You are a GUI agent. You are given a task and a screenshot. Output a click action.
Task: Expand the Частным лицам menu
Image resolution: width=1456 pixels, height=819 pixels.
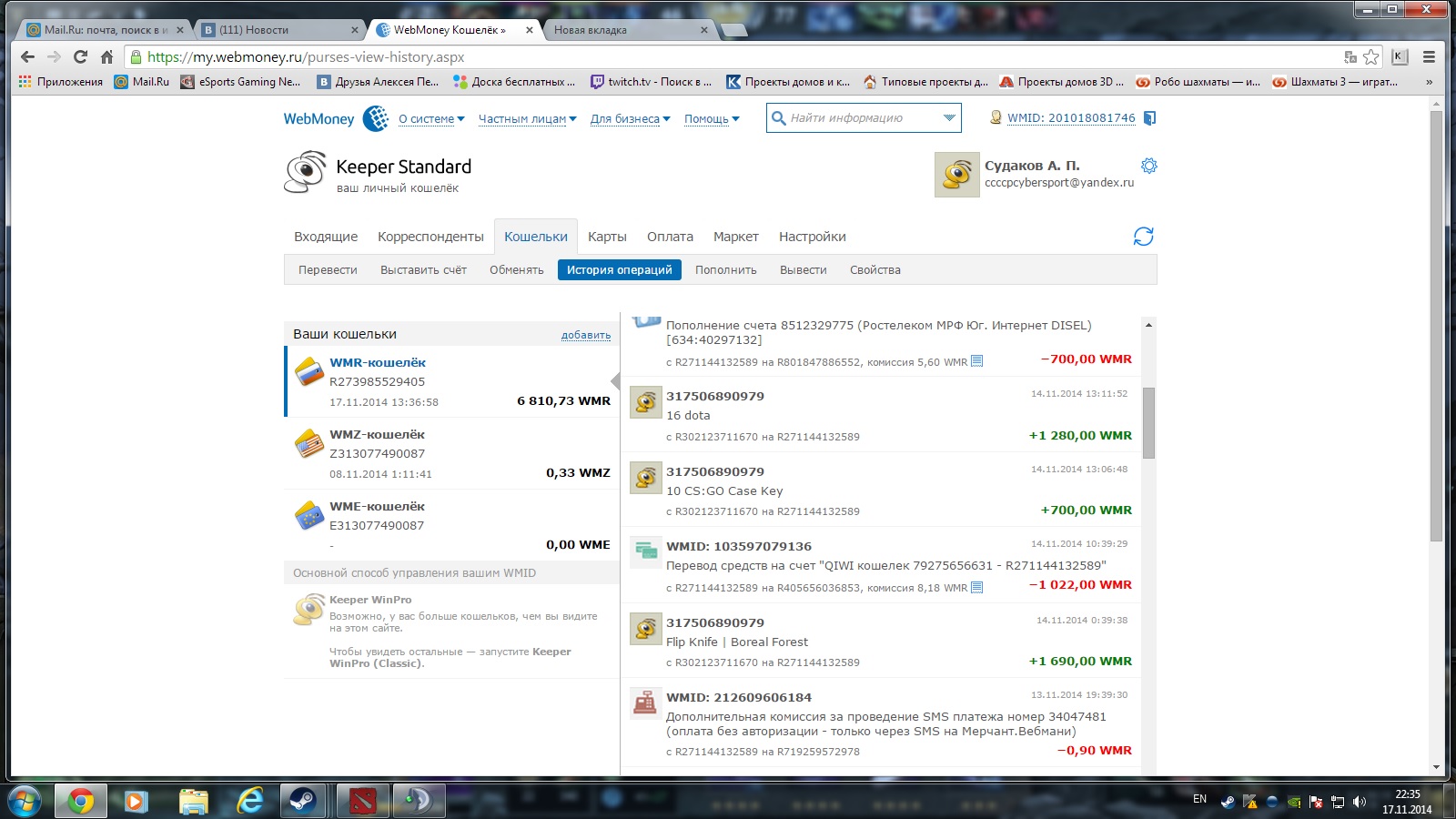click(x=528, y=118)
